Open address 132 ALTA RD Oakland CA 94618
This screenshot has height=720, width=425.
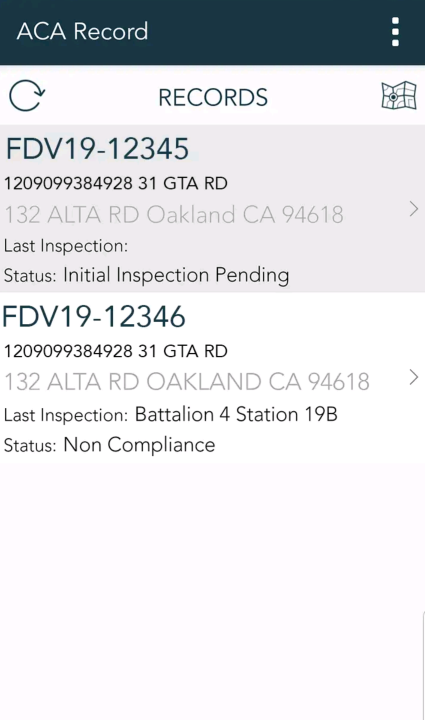[174, 214]
